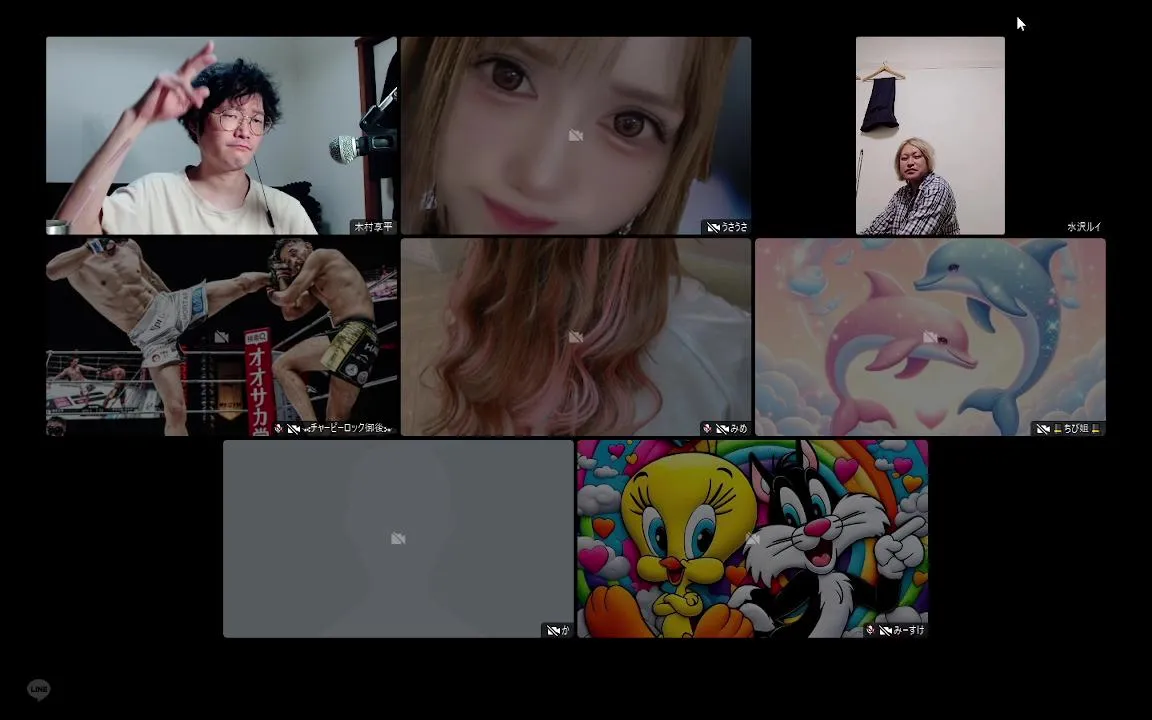Click the name label 木村享平

click(x=373, y=227)
